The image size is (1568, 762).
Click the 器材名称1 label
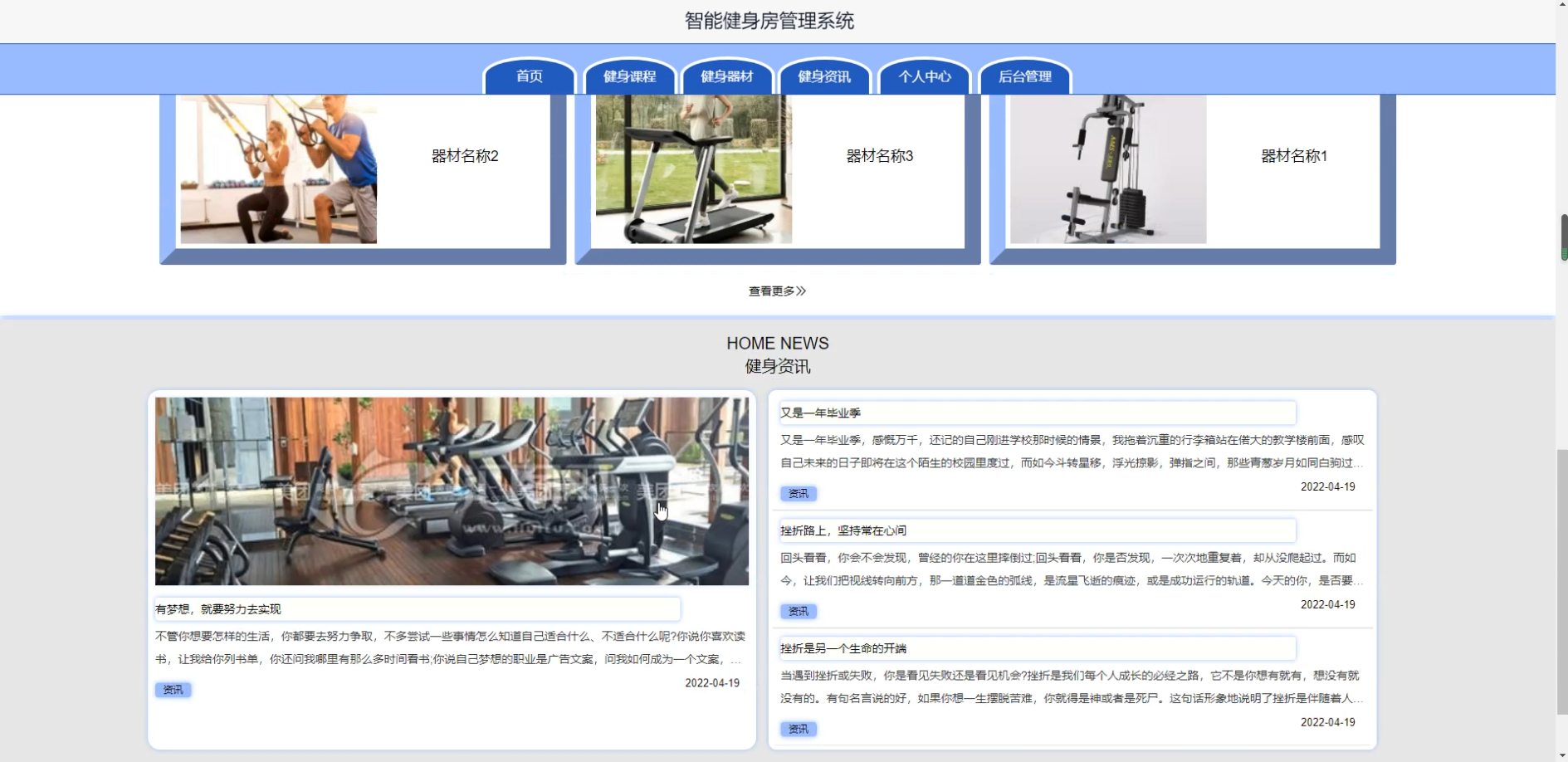coord(1294,156)
